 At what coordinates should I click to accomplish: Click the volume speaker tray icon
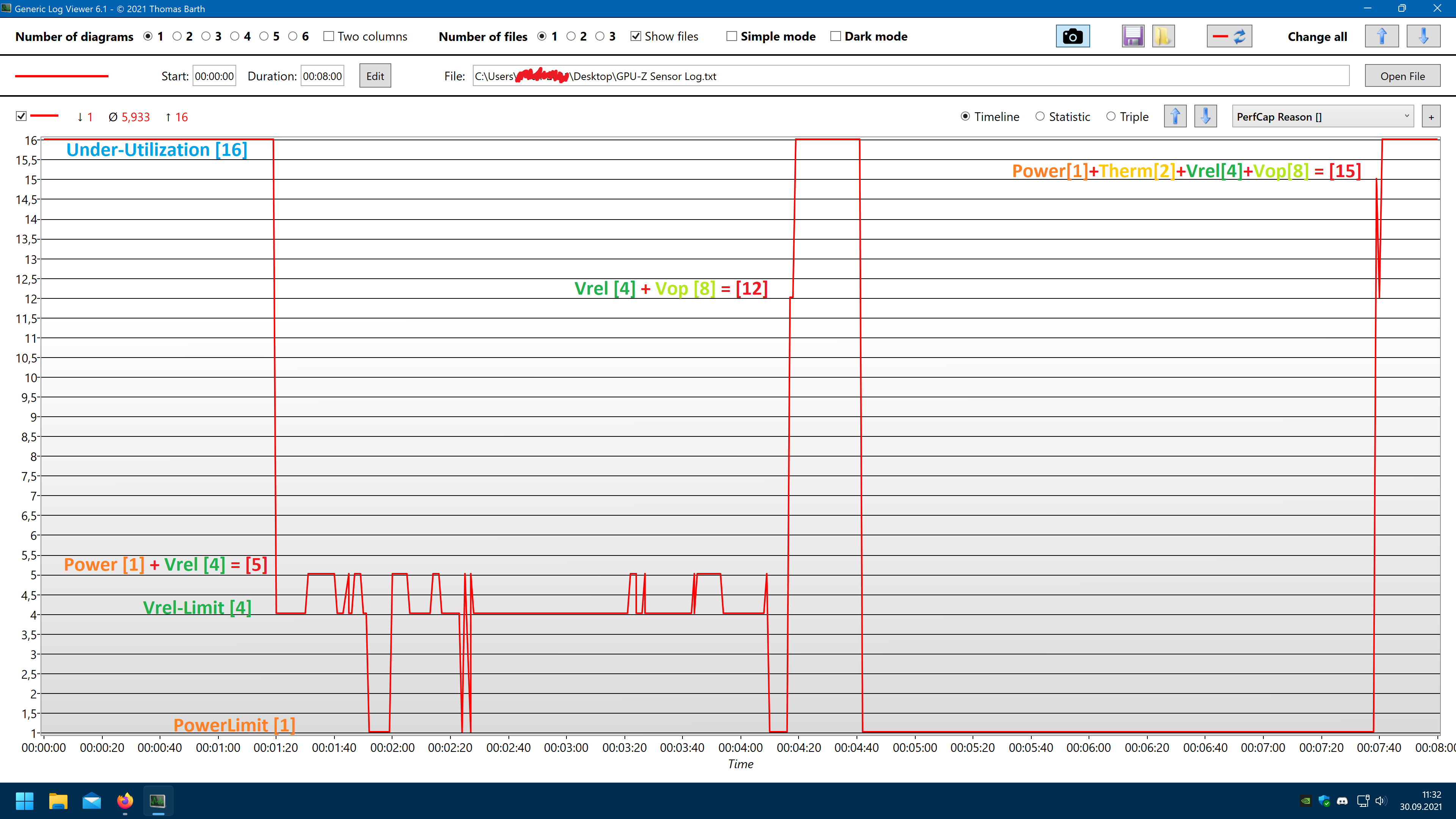[x=1380, y=801]
